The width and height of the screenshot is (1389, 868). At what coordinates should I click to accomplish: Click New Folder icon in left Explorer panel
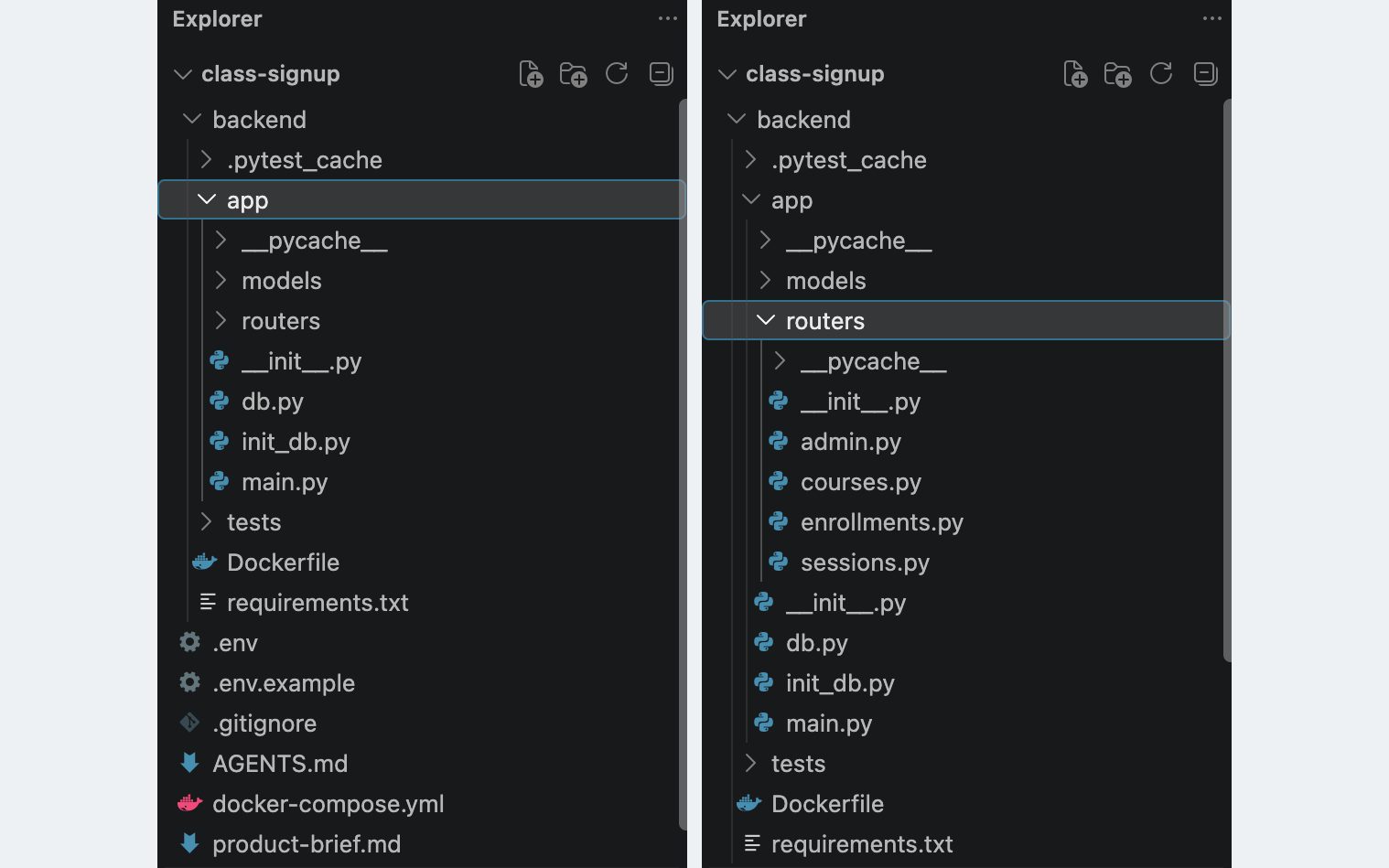tap(574, 74)
